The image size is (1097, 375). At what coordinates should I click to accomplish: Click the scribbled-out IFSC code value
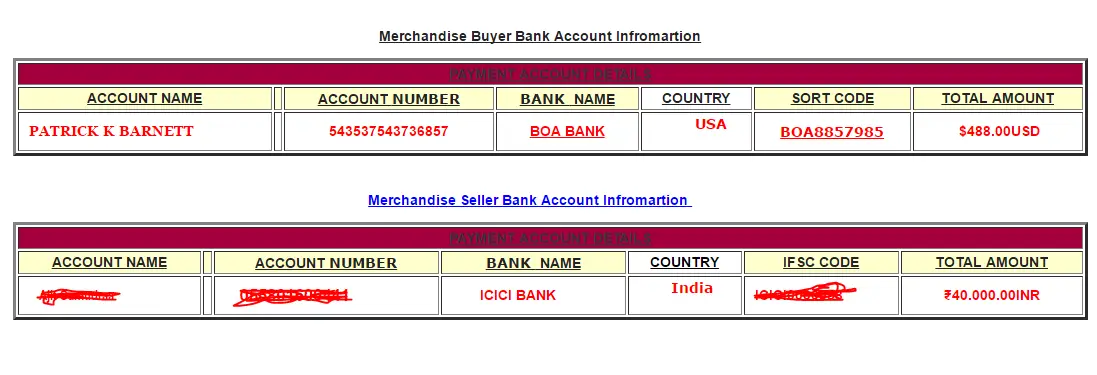805,294
